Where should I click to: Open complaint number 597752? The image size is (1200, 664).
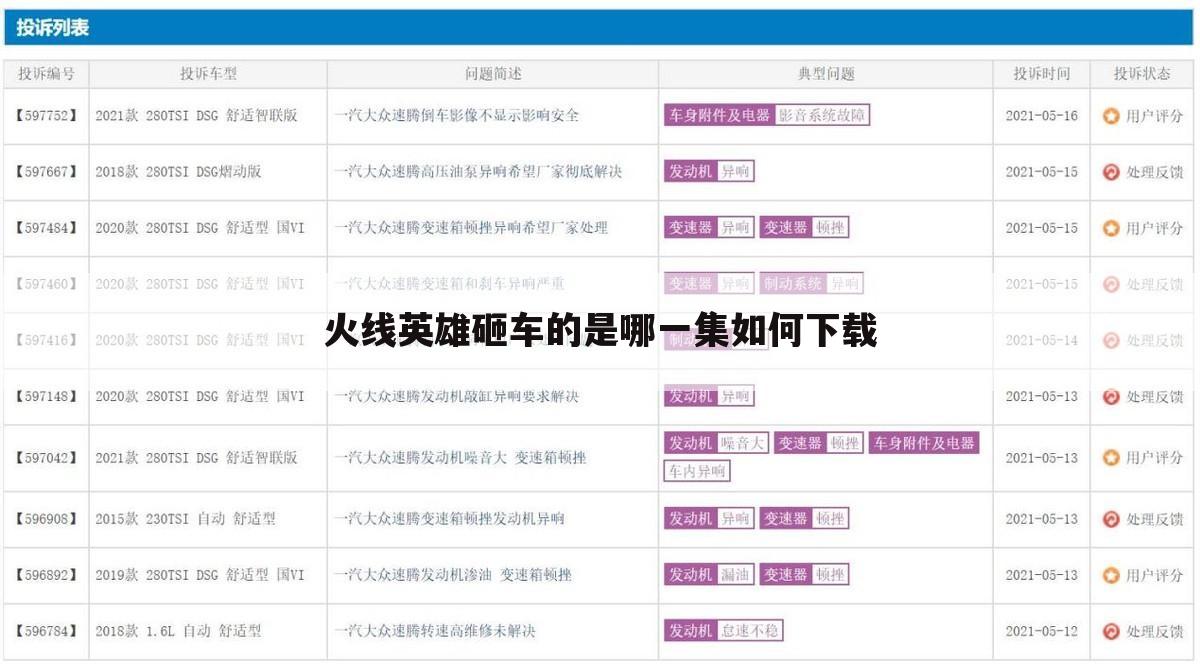point(46,116)
